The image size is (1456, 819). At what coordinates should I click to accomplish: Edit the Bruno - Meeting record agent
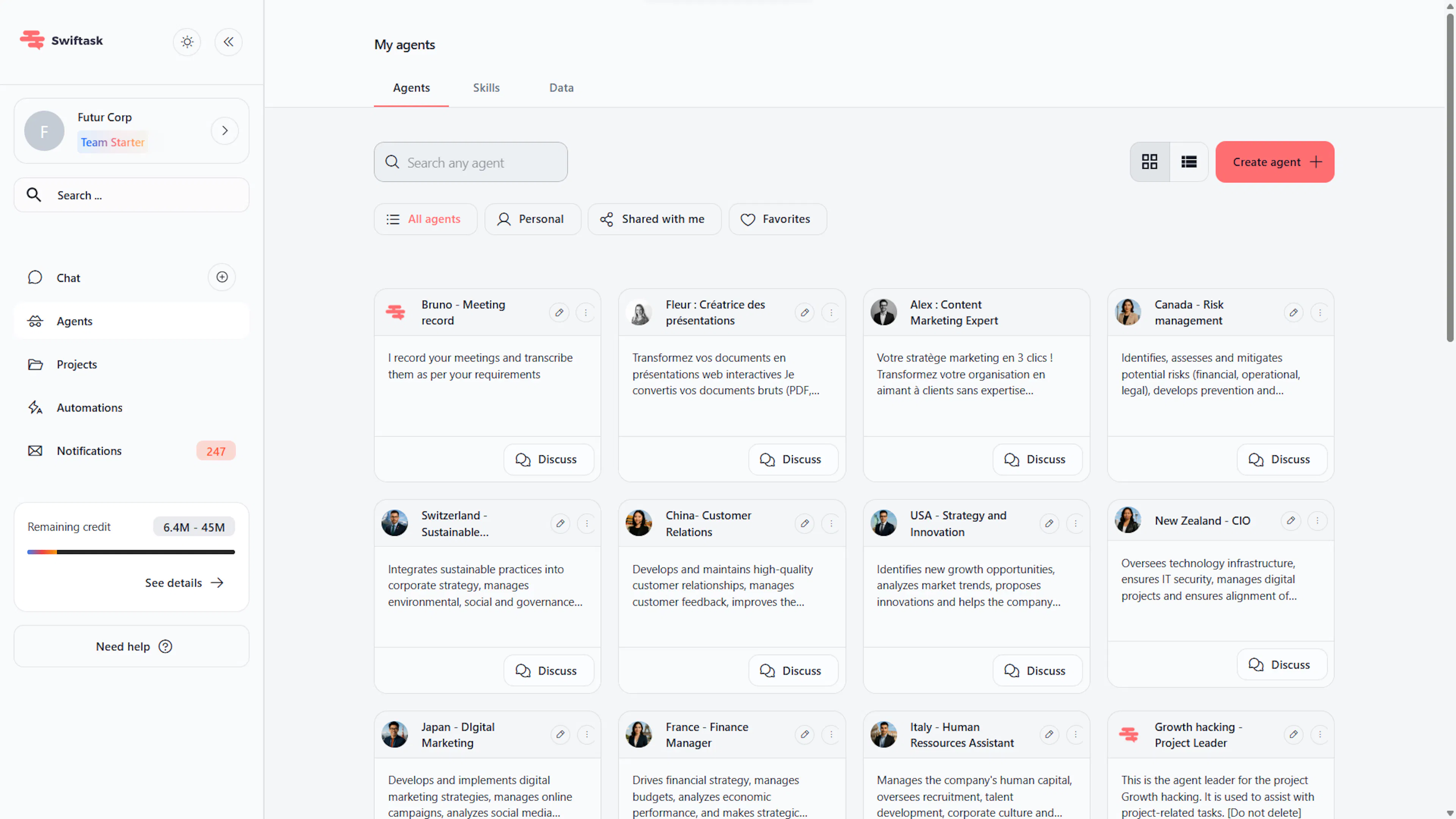tap(559, 312)
